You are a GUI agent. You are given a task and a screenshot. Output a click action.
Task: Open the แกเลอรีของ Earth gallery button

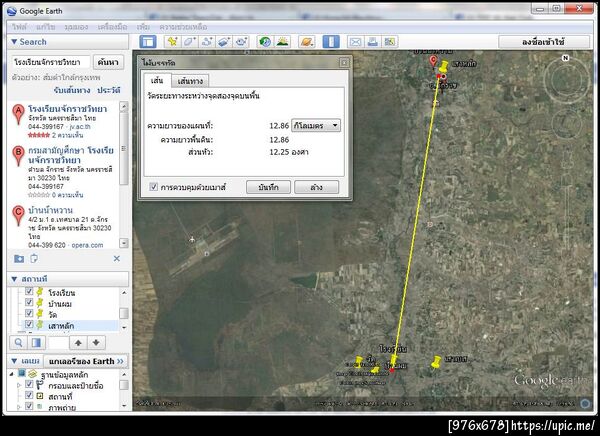coord(86,361)
